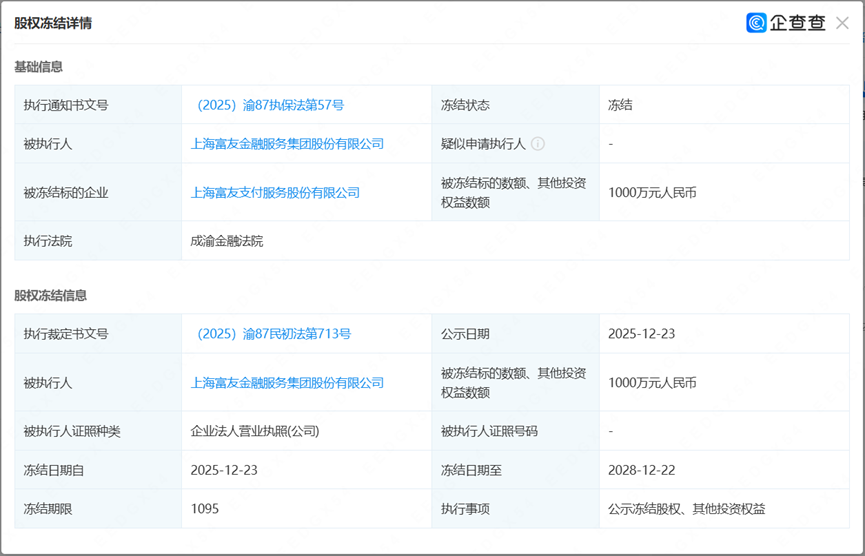This screenshot has width=865, height=556.
Task: Open 上海富友支付服务股份有限公司 company link
Action: 275,192
